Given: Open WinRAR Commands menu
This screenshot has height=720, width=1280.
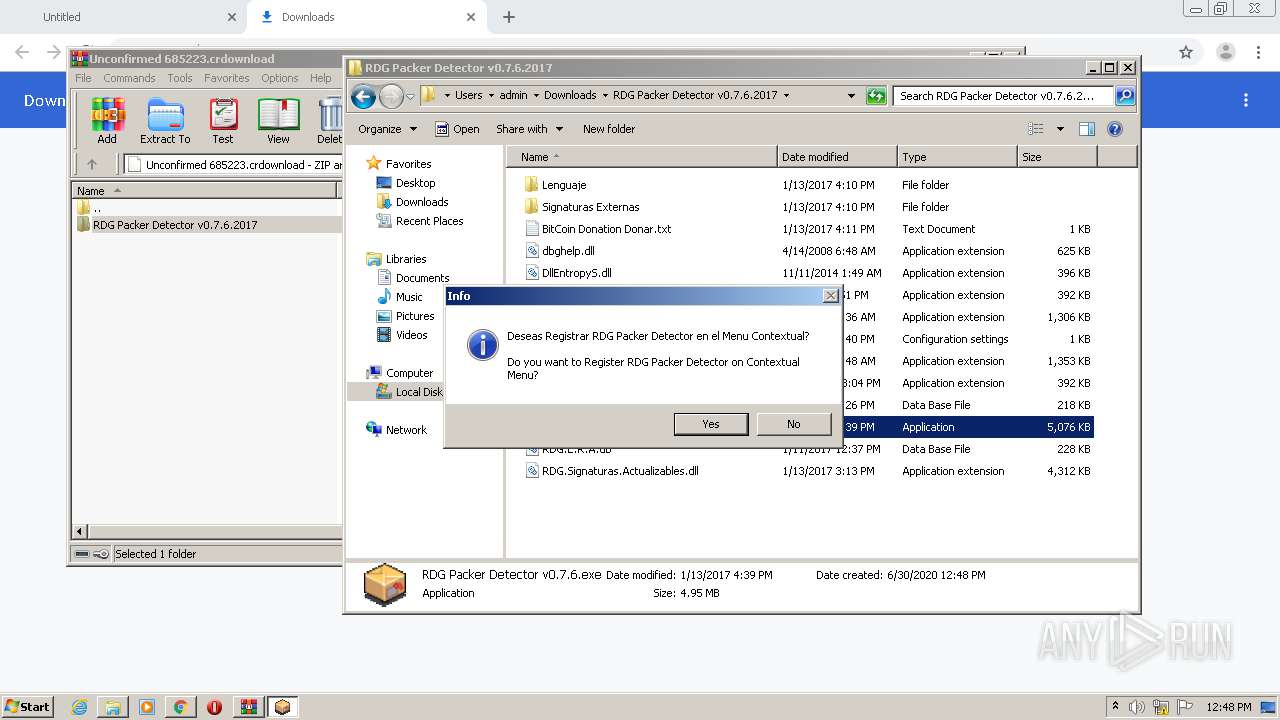Looking at the screenshot, I should tap(129, 78).
